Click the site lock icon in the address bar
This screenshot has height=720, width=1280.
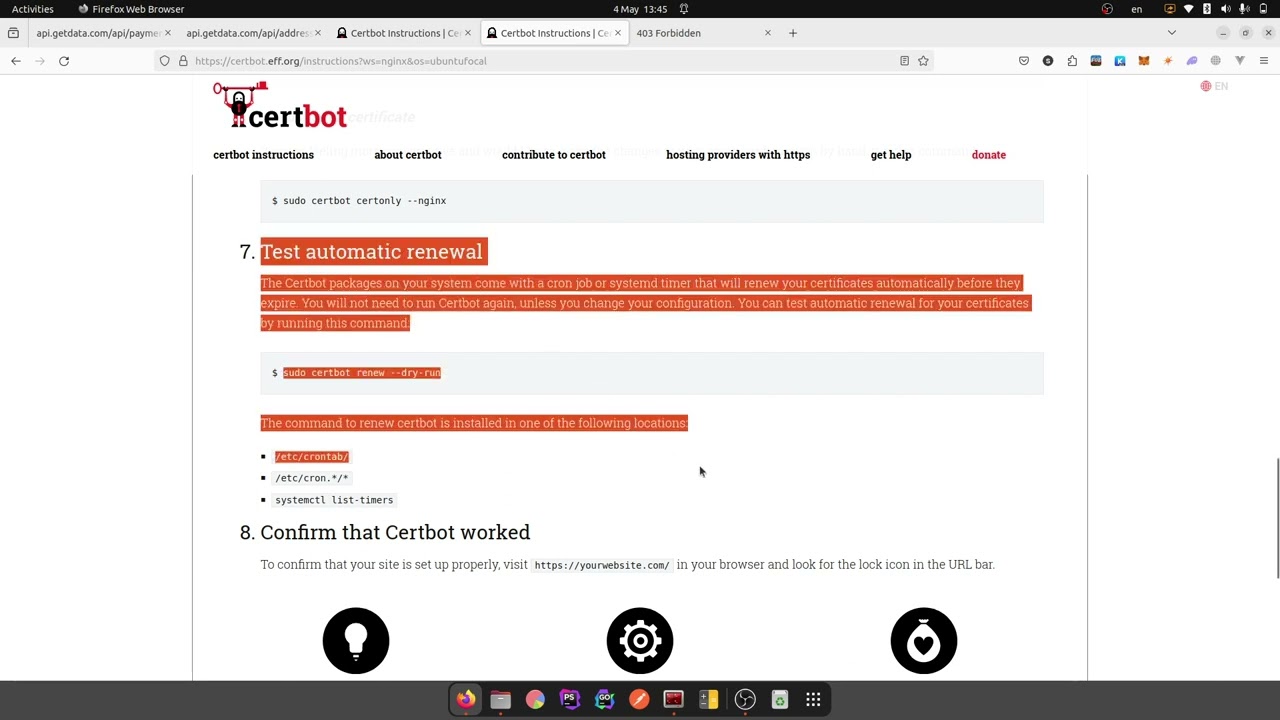(183, 61)
